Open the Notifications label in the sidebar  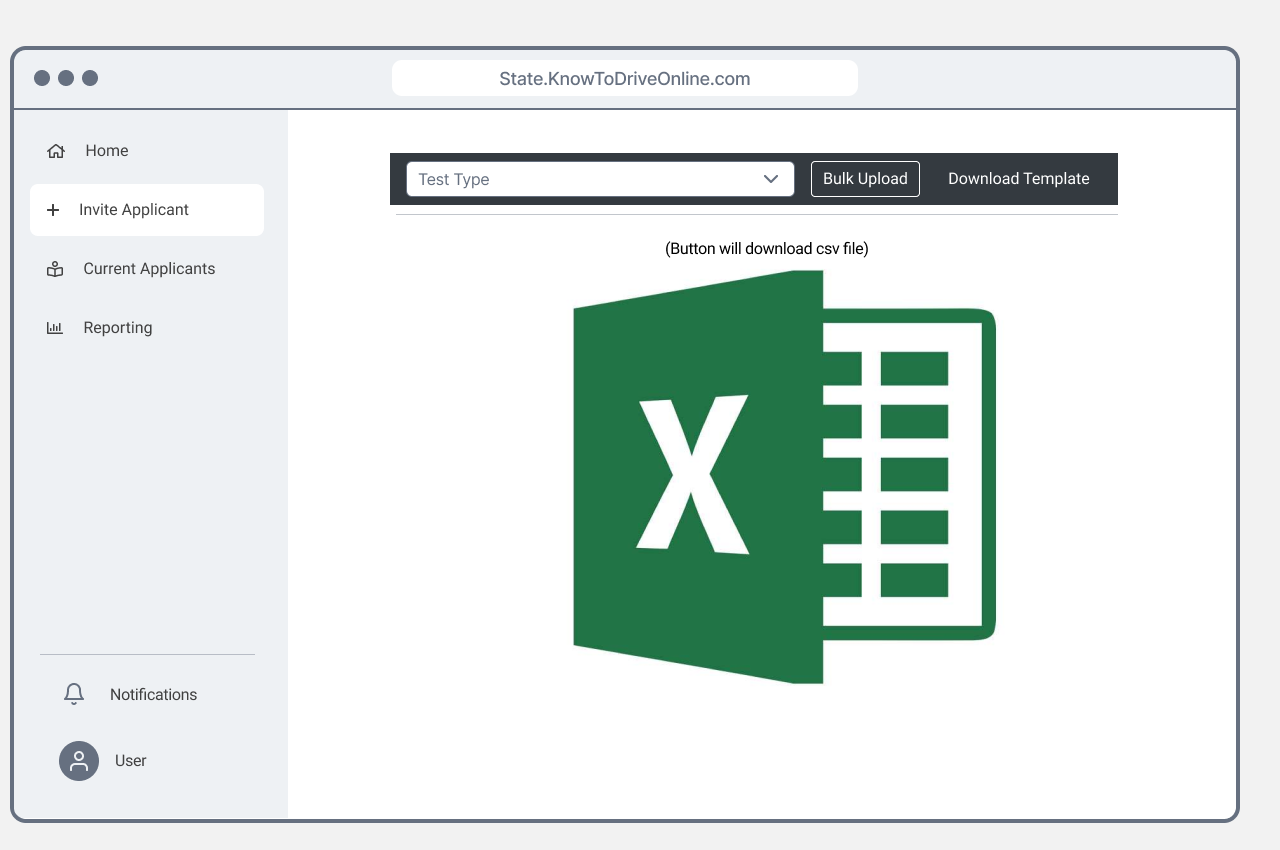tap(154, 695)
